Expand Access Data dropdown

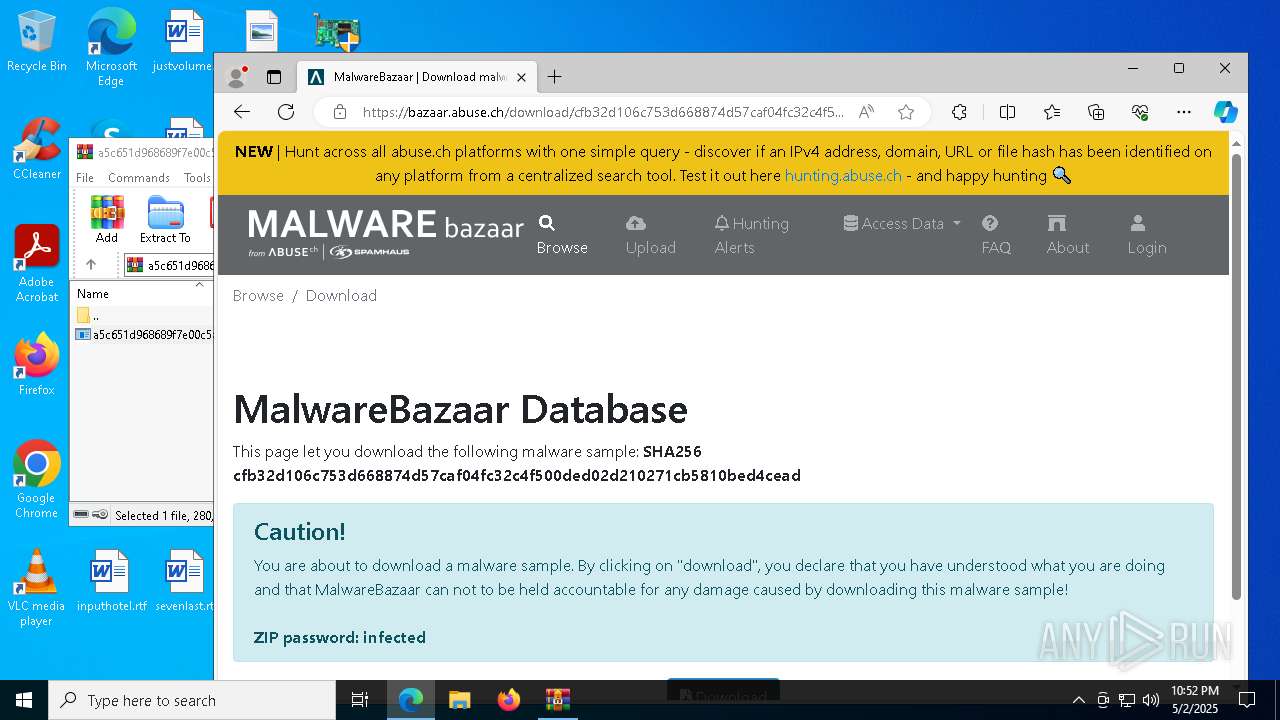pyautogui.click(x=902, y=224)
